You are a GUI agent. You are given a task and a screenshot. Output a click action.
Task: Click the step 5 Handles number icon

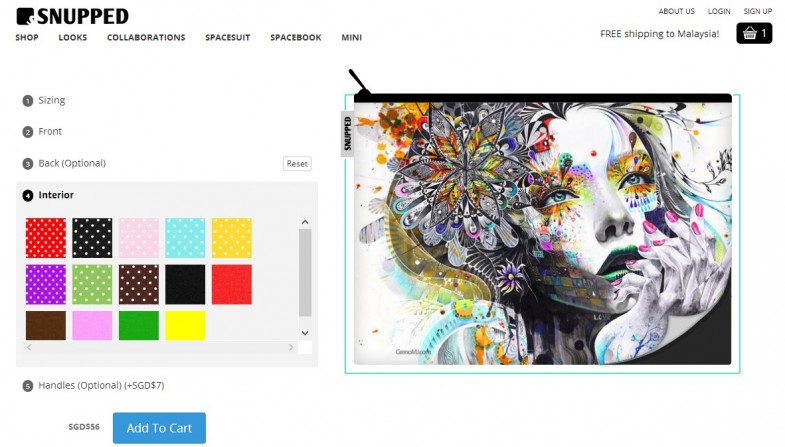coord(28,386)
